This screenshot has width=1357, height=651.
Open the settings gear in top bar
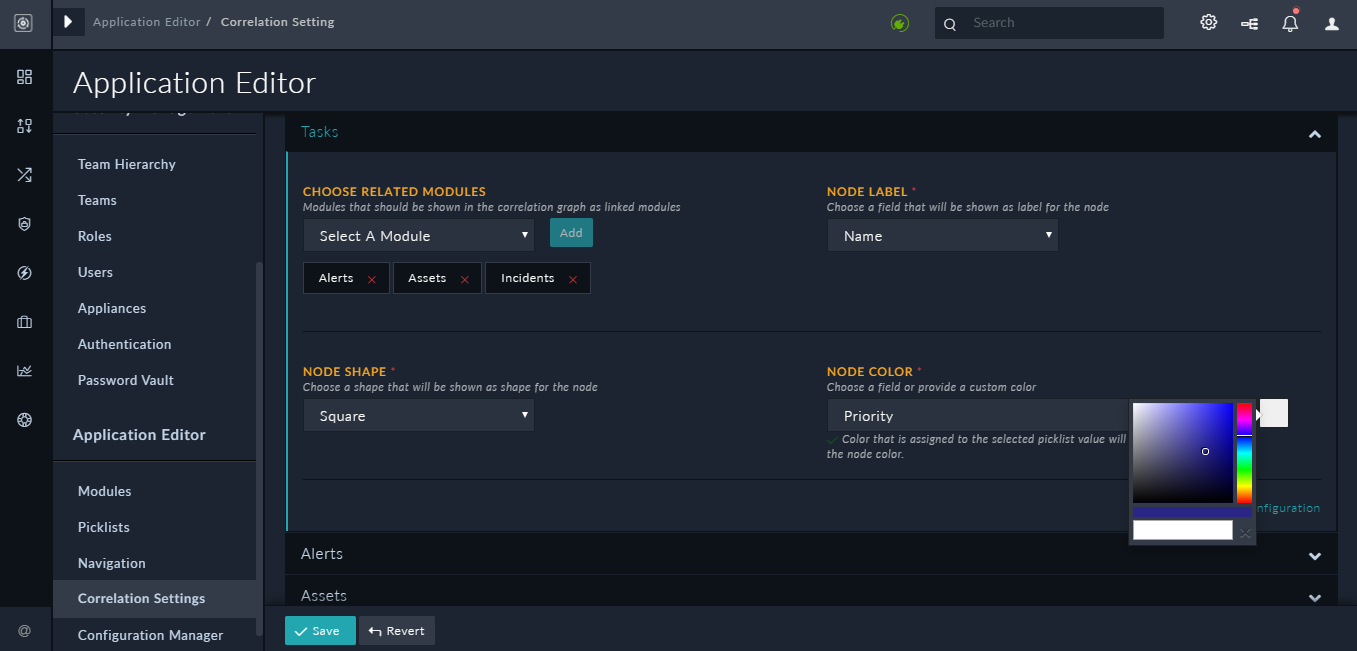point(1208,21)
